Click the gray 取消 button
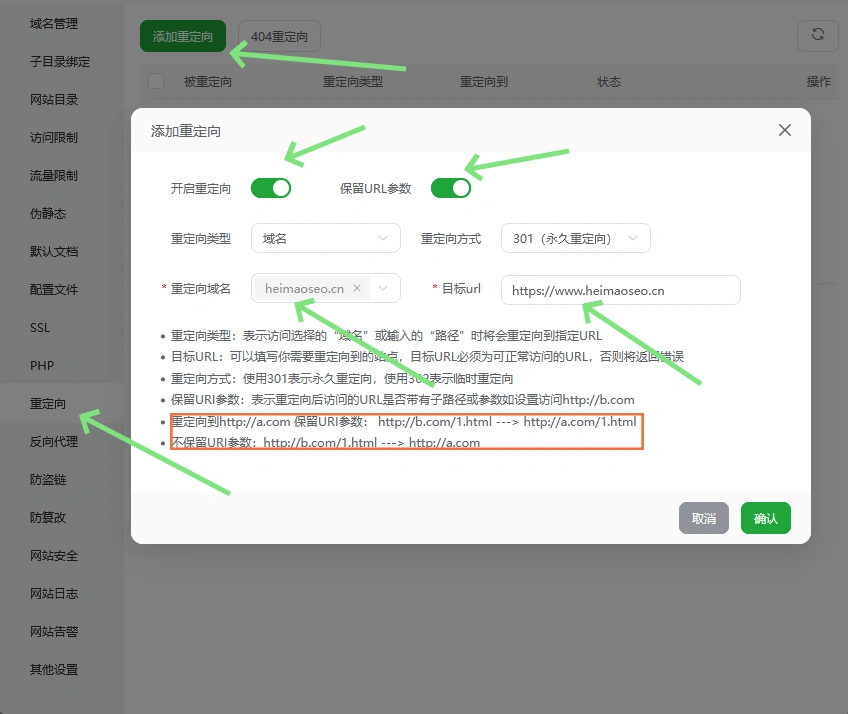 703,518
